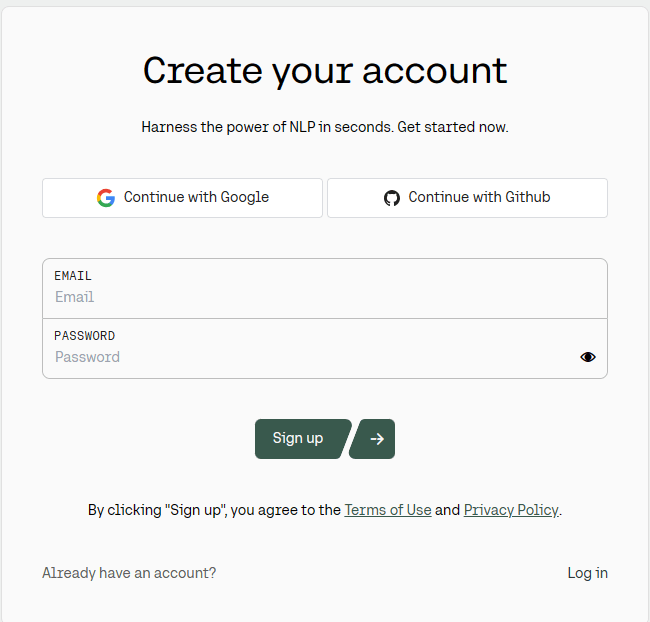Click "Get started now" in the tagline

pos(453,128)
